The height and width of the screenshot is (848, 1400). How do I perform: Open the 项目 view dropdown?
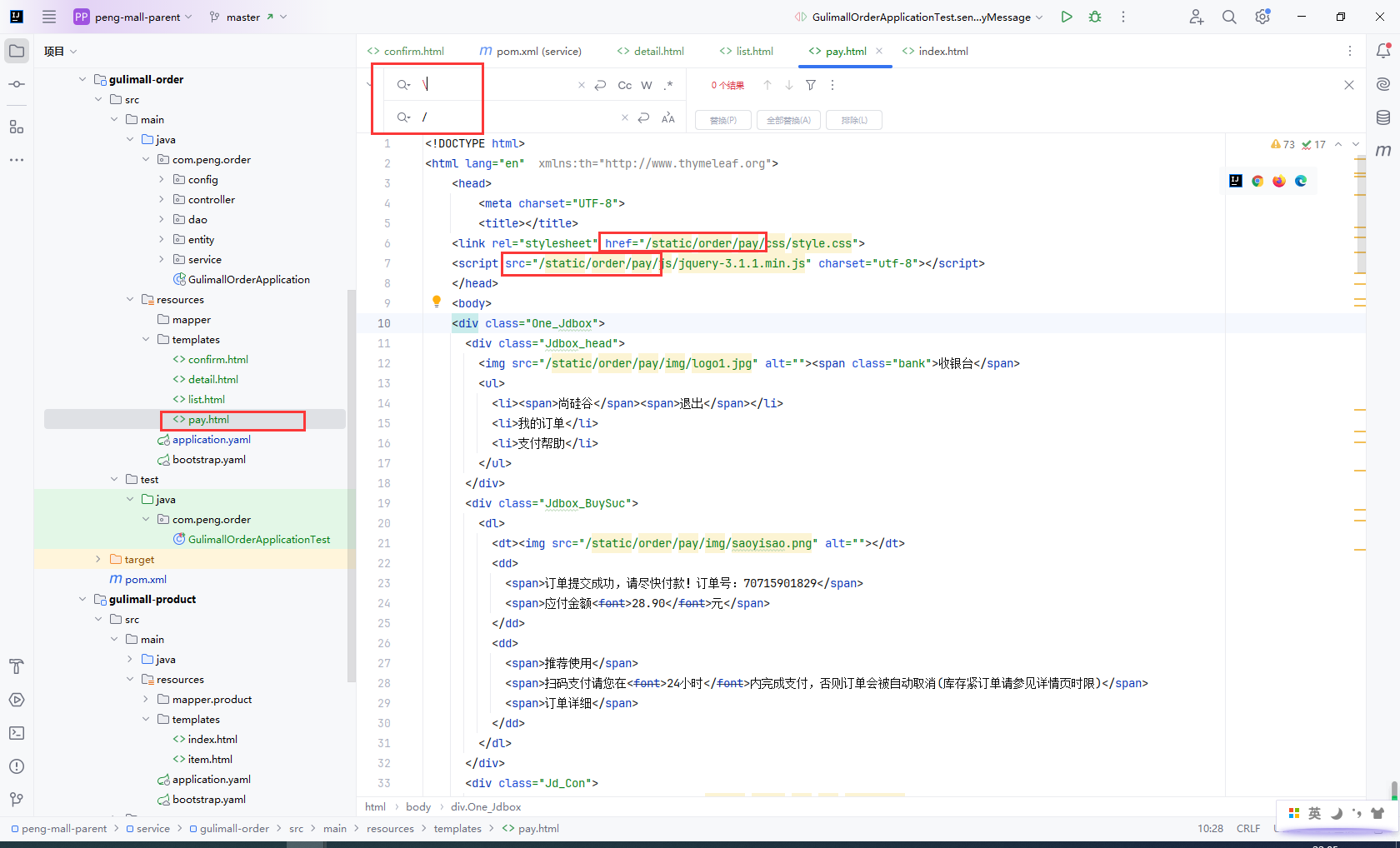61,51
